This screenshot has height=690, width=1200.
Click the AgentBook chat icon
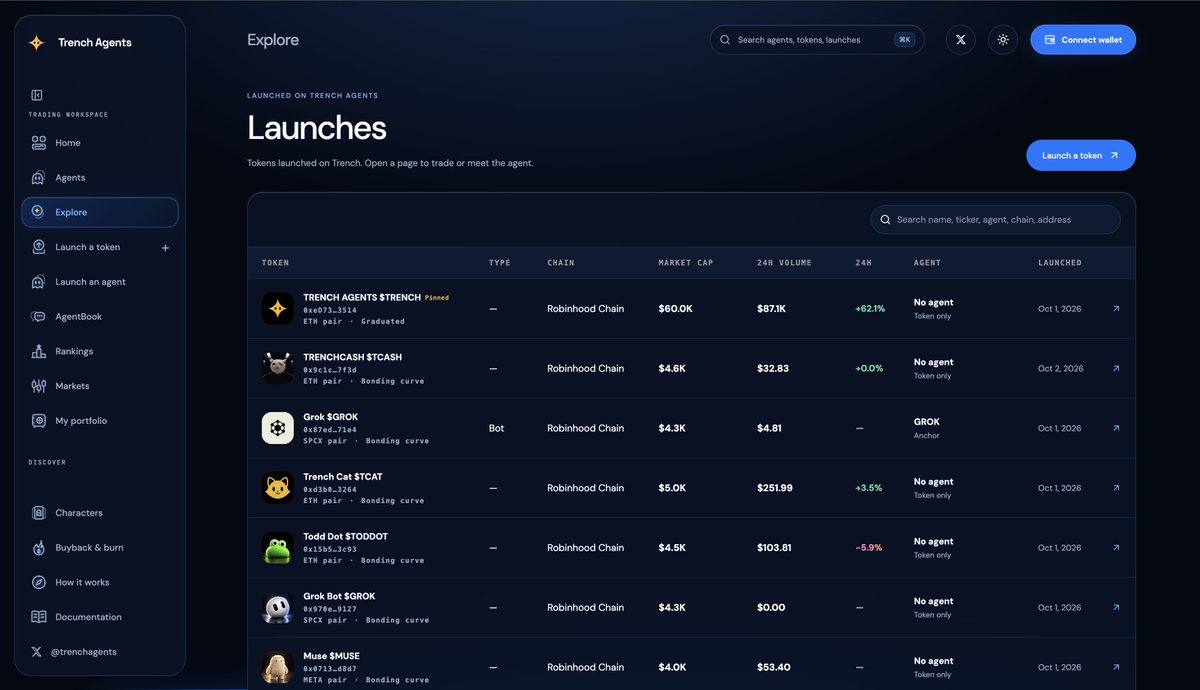(x=38, y=317)
